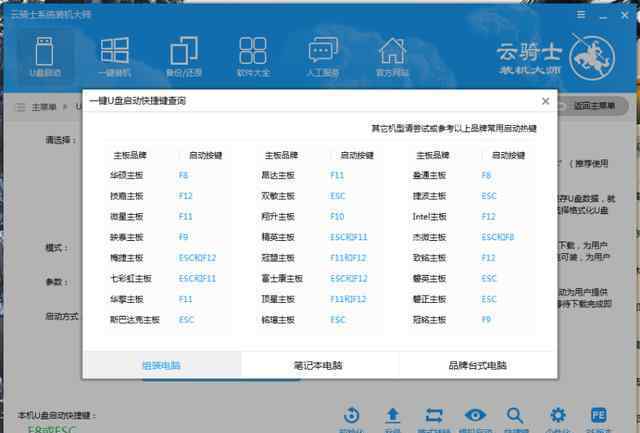640x433 pixels.
Task: Click the F9 key for 映泰主板
Action: click(183, 237)
